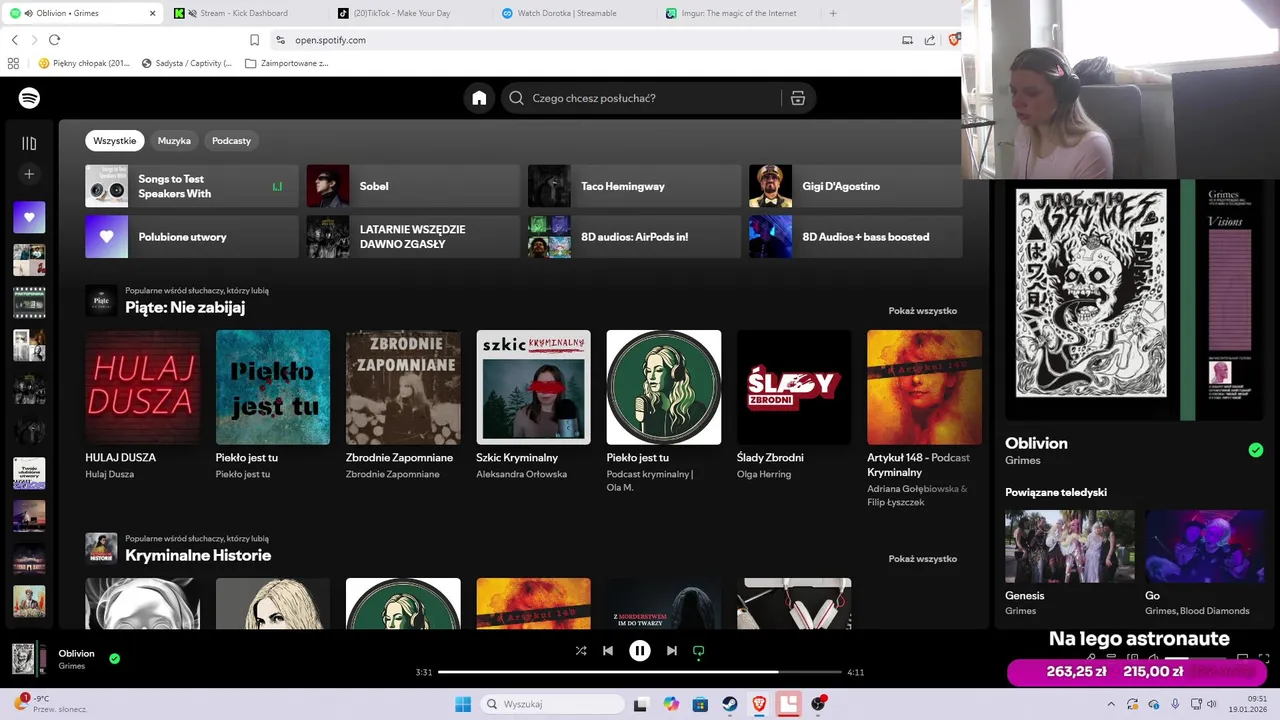Go back in browser history
1280x720 pixels.
pyautogui.click(x=14, y=40)
